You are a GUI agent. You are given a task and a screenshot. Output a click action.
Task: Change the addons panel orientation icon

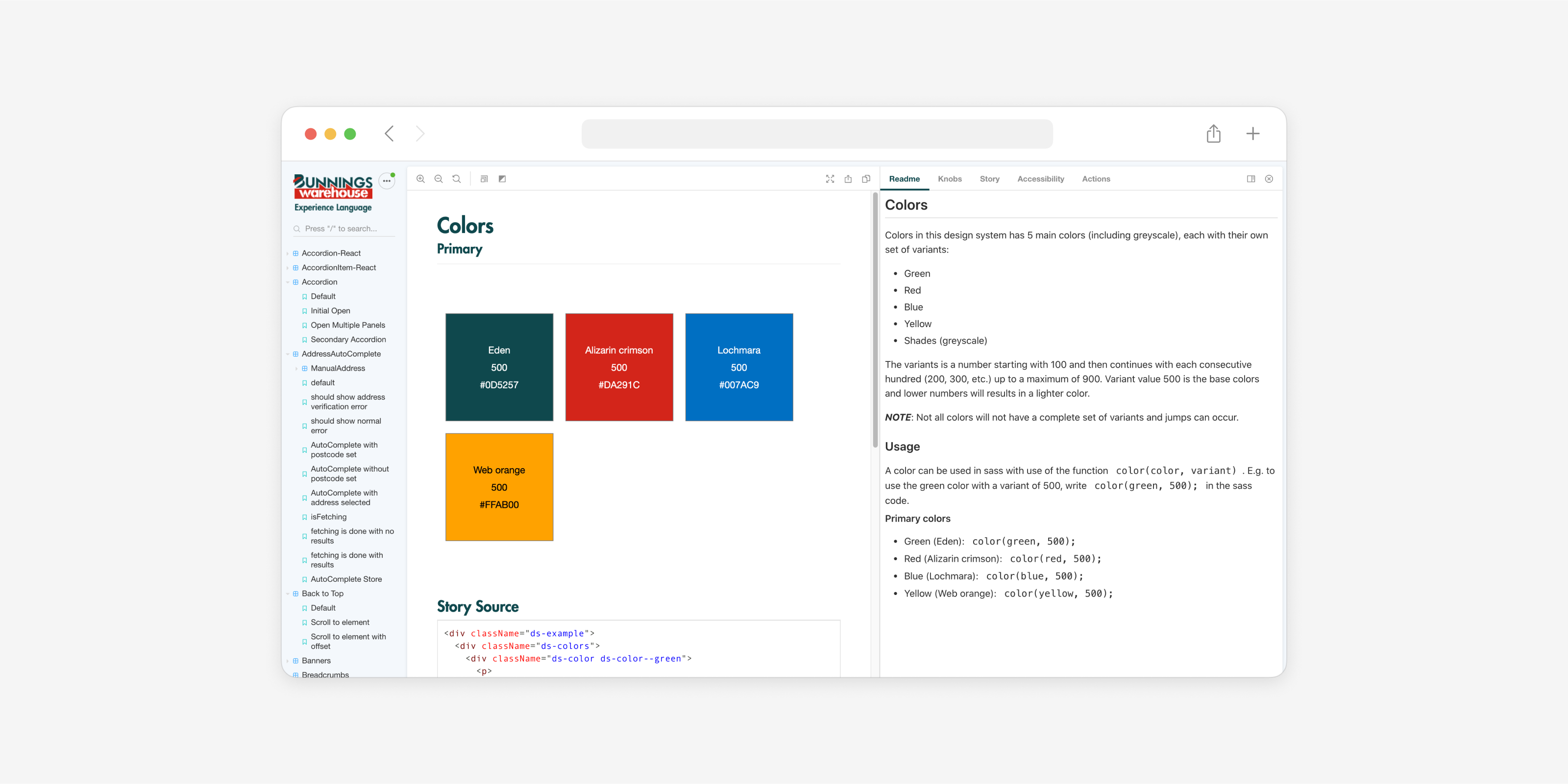(1251, 179)
